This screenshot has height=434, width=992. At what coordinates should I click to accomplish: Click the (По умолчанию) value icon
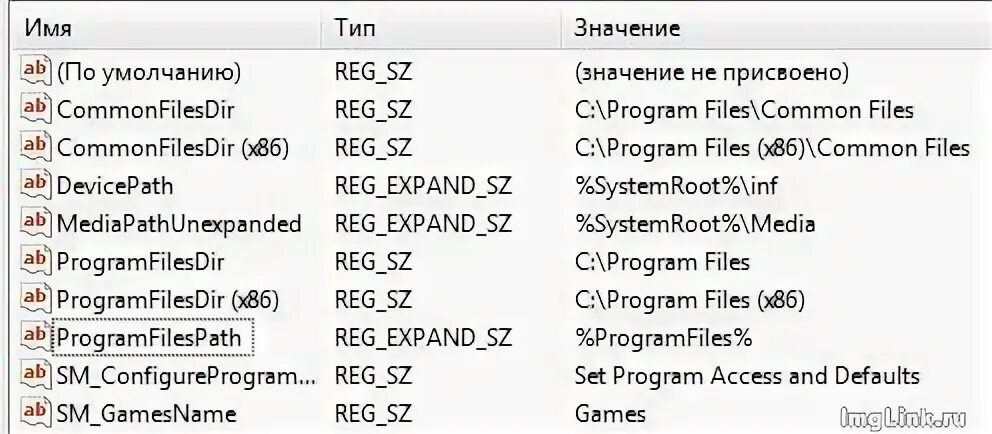(35, 70)
